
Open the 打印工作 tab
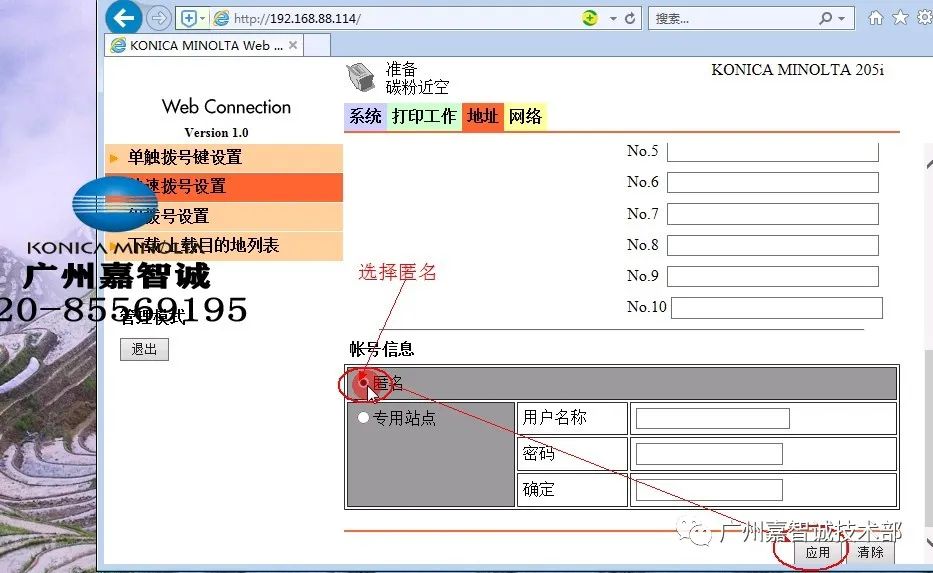[424, 116]
